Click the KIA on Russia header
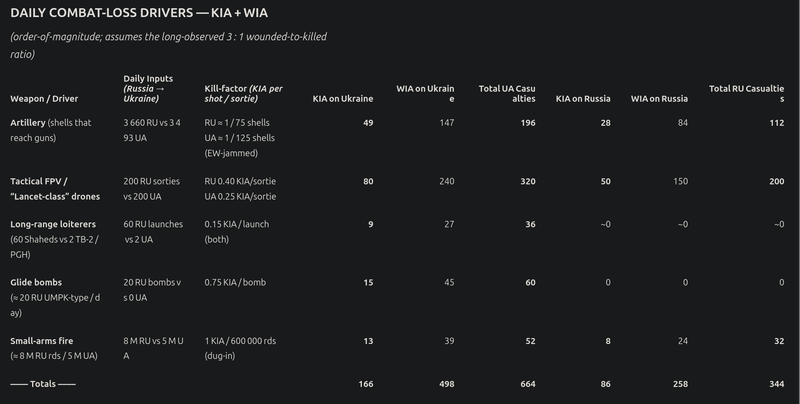 click(x=583, y=99)
